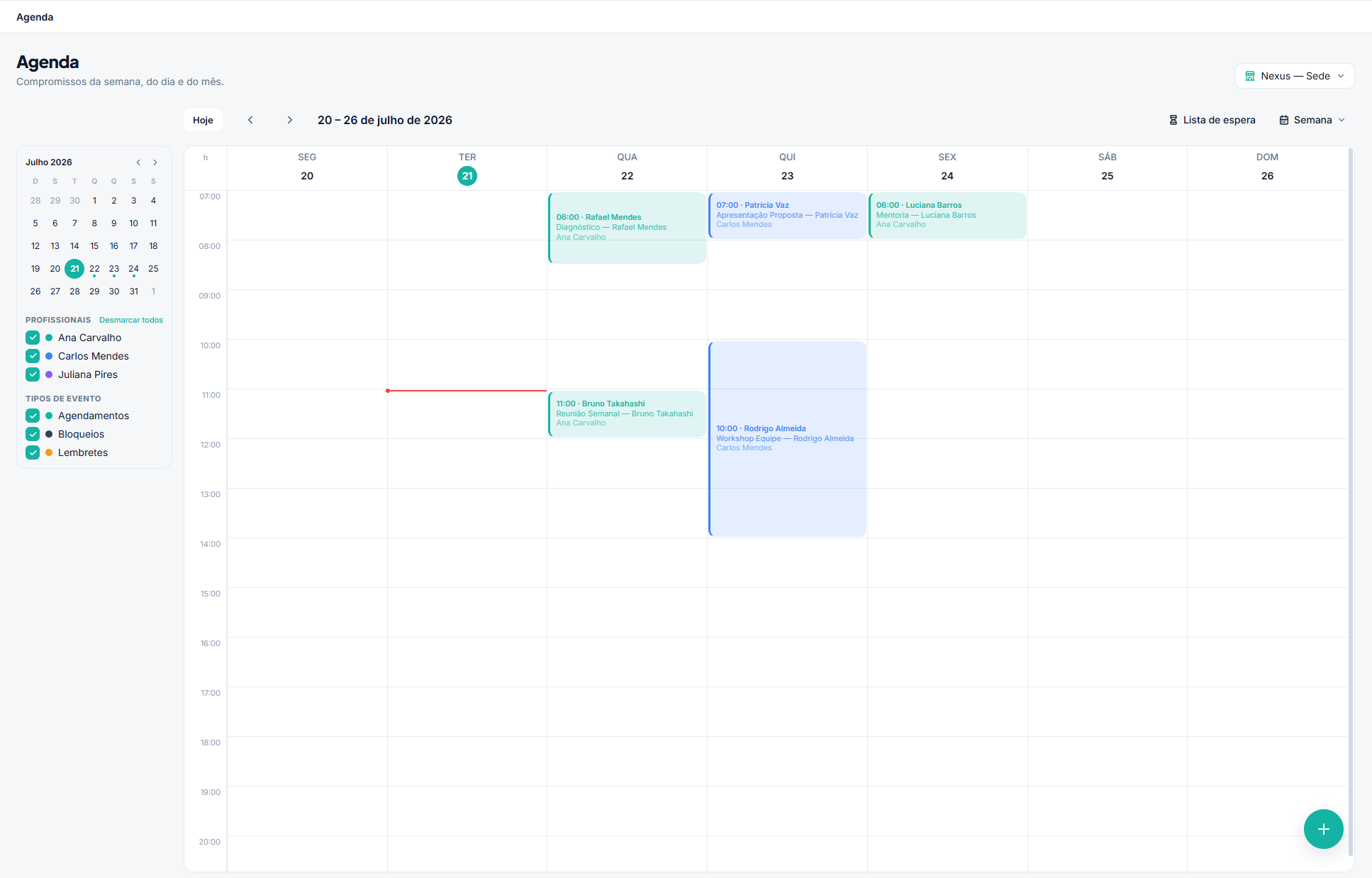Screen dimensions: 1372x878
Task: Select day 22 in mini calendar
Action: tap(94, 269)
